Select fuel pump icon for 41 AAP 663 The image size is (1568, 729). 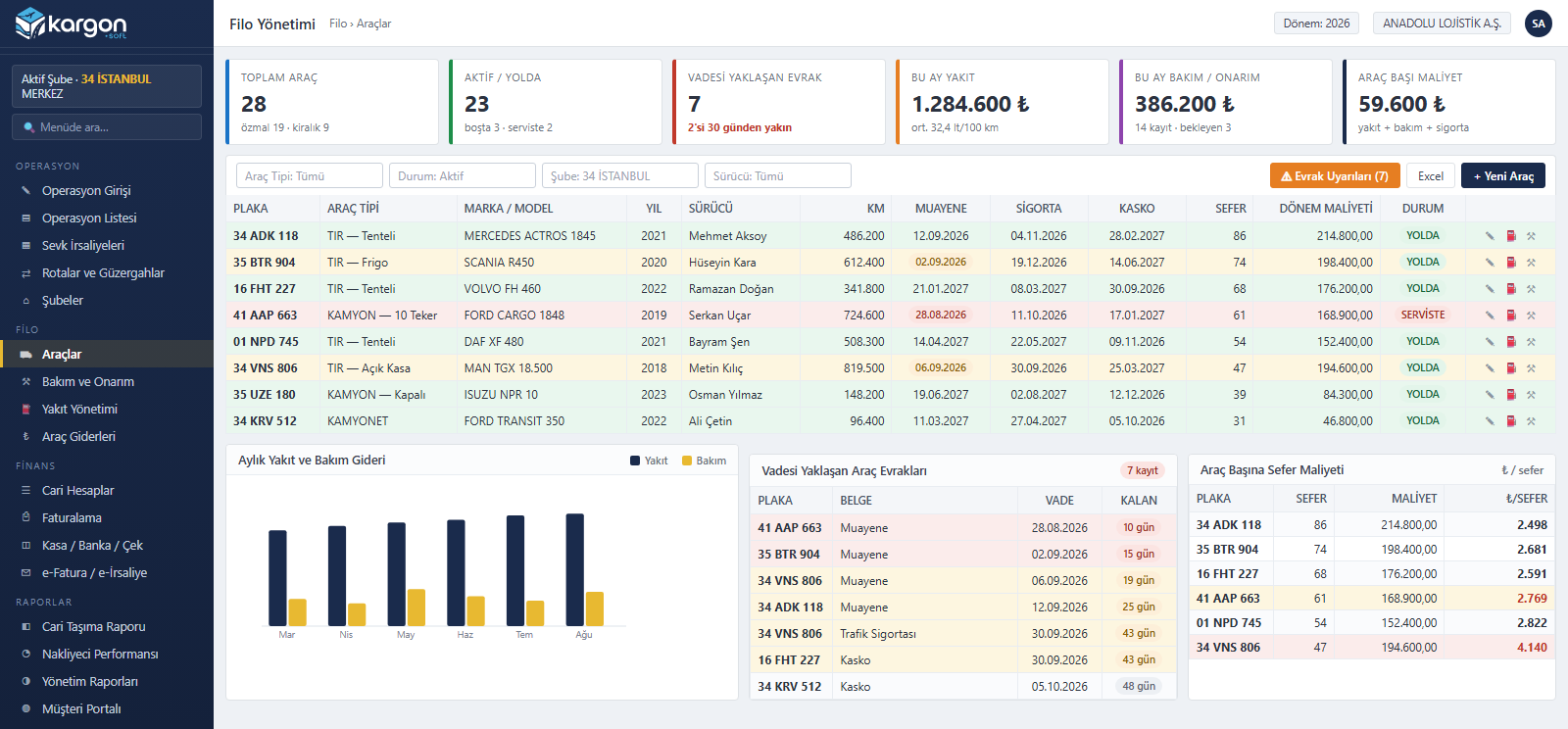[1511, 316]
